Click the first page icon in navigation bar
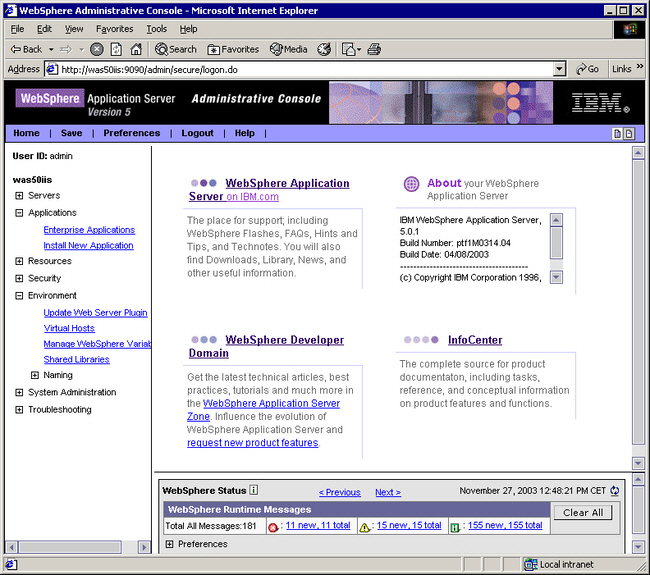The width and height of the screenshot is (650, 575). (x=617, y=133)
